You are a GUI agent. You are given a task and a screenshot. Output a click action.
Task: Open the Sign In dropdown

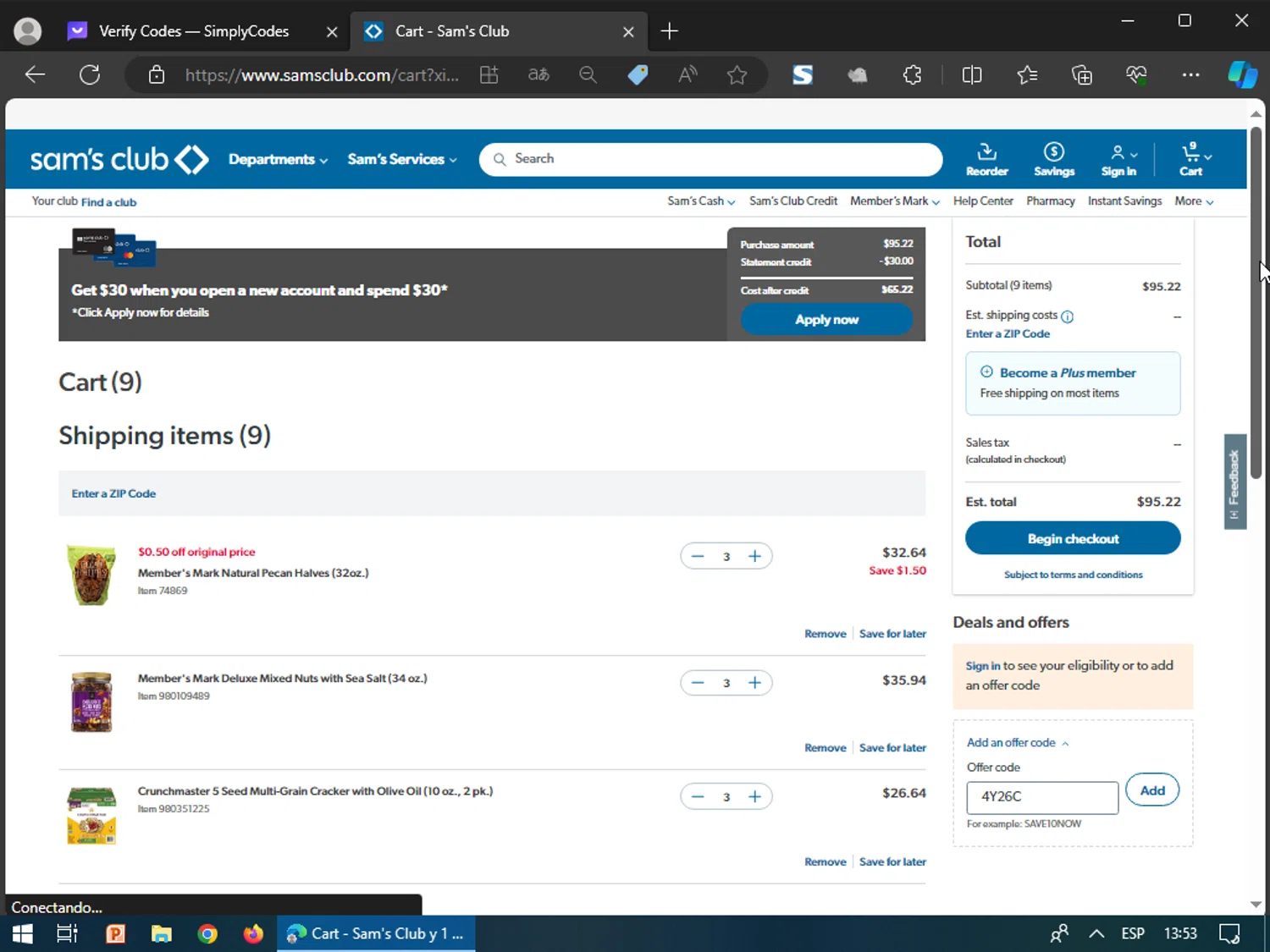1120,159
